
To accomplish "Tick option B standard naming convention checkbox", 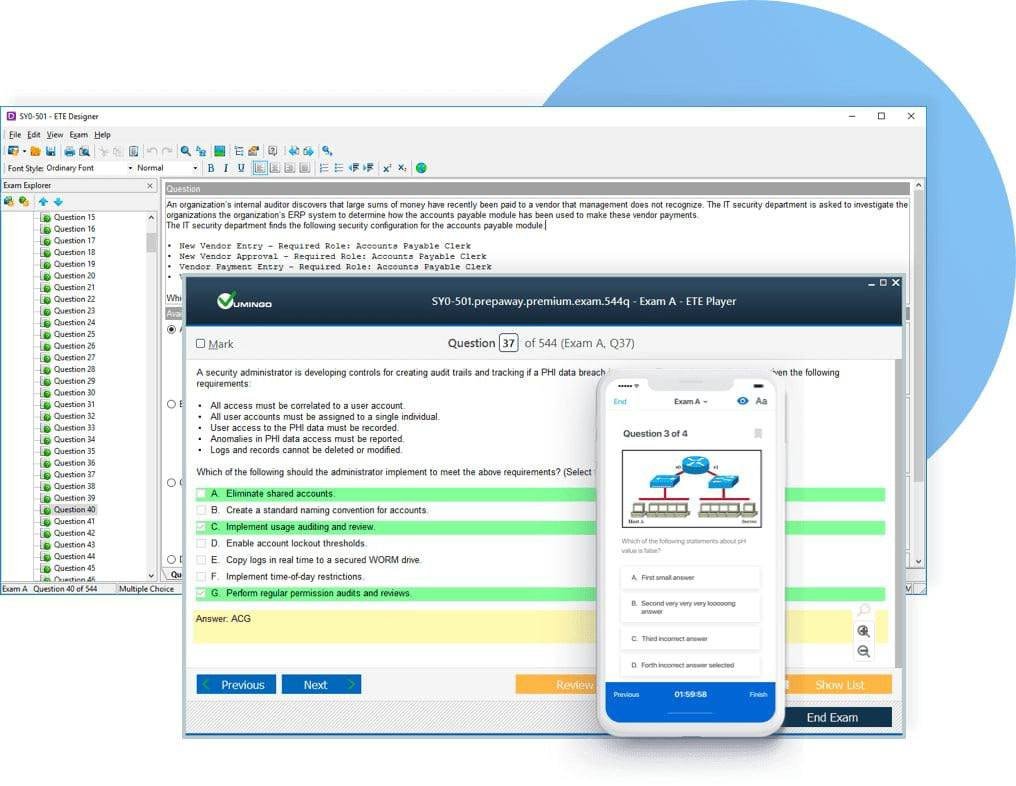I will point(201,510).
